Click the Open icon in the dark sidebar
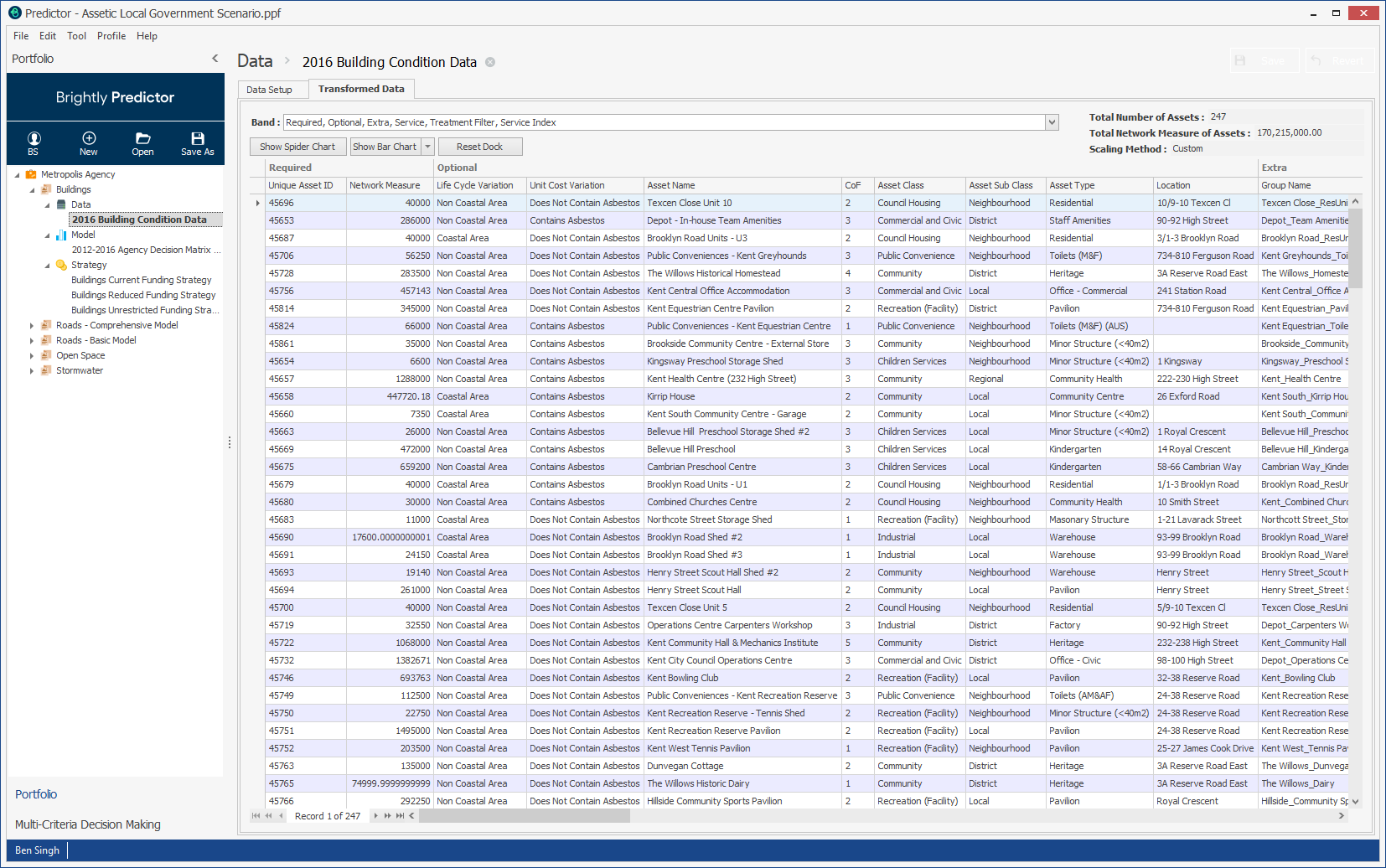Screen dimensions: 1386x868 tap(142, 142)
